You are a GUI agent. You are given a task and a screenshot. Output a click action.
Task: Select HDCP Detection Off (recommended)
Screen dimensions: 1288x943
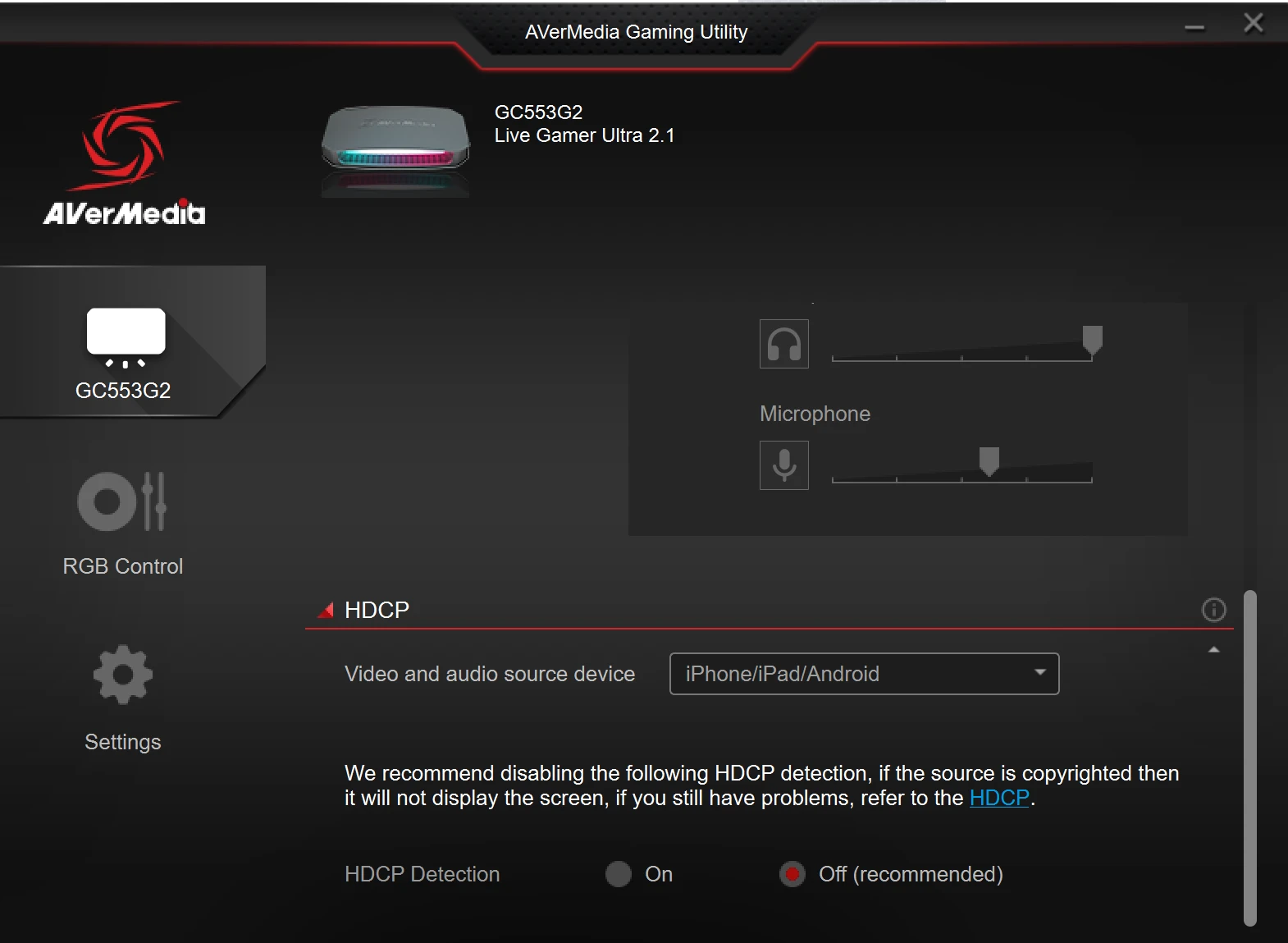pyautogui.click(x=792, y=874)
